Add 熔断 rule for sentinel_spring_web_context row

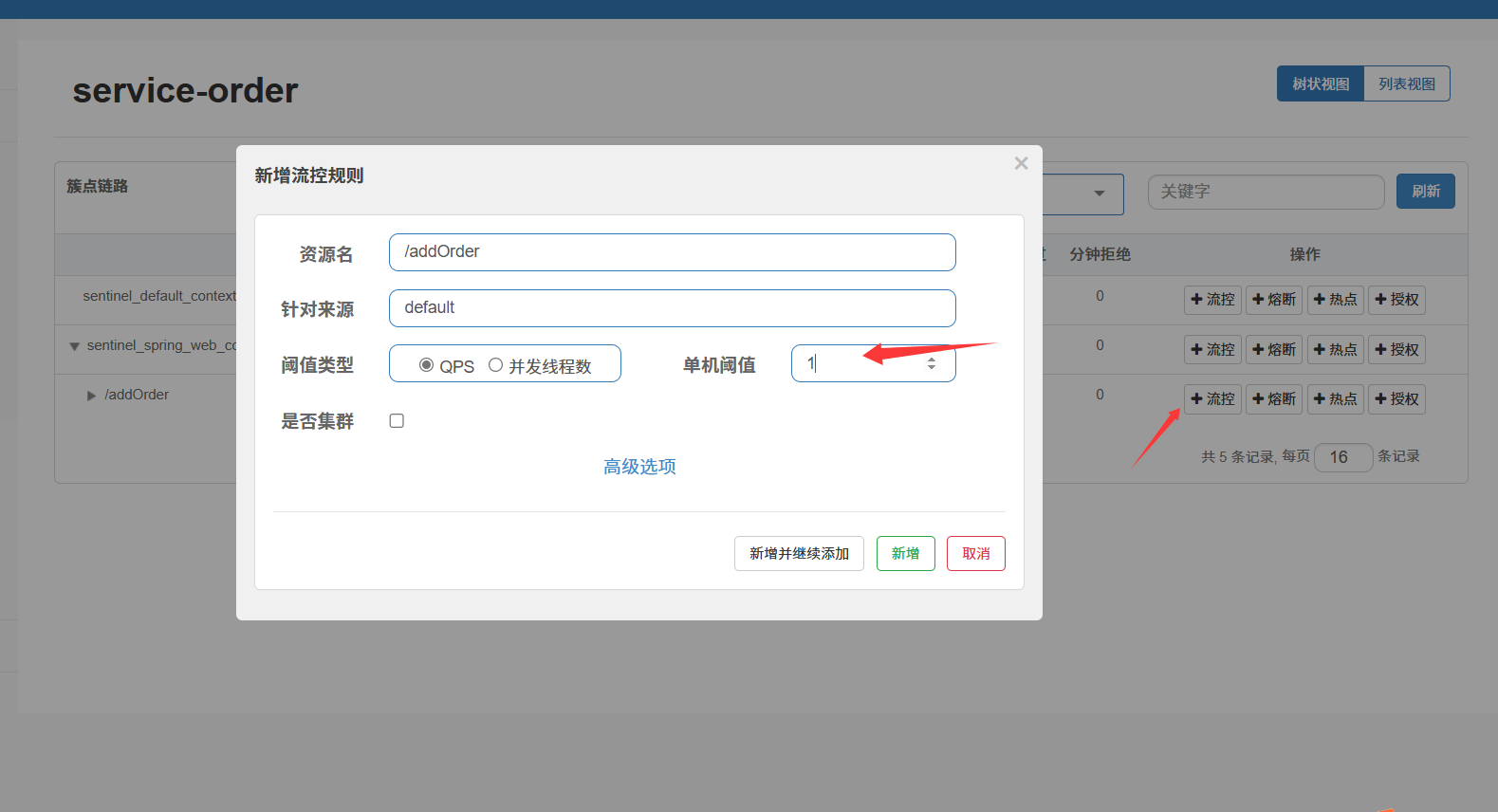point(1273,350)
